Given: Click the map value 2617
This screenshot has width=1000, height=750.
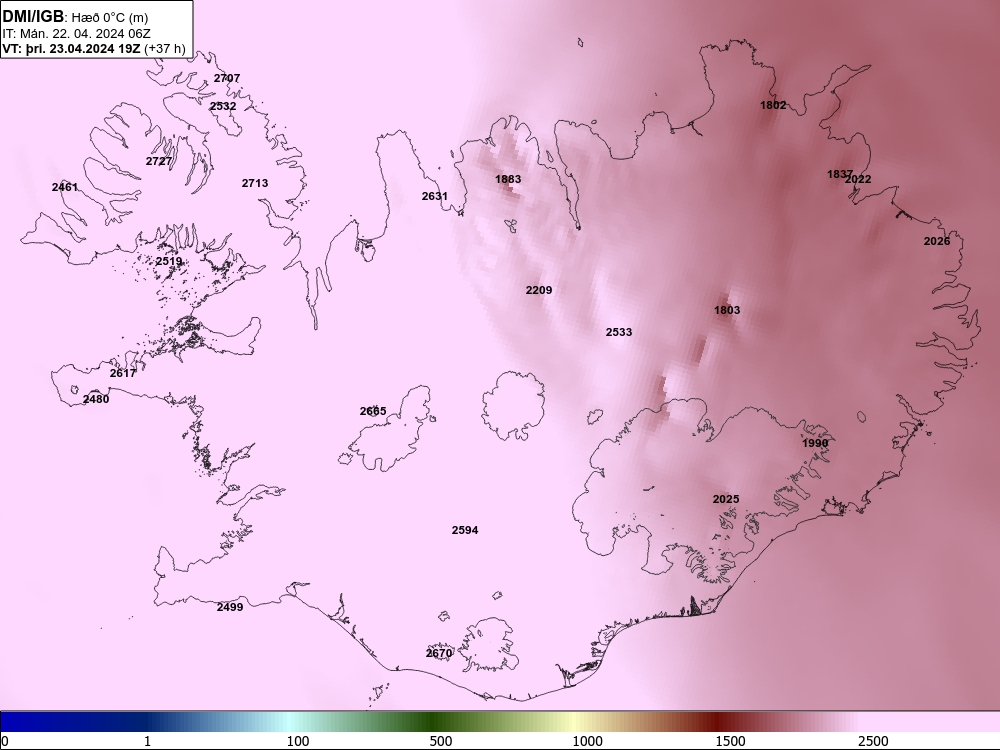Looking at the screenshot, I should tap(122, 374).
